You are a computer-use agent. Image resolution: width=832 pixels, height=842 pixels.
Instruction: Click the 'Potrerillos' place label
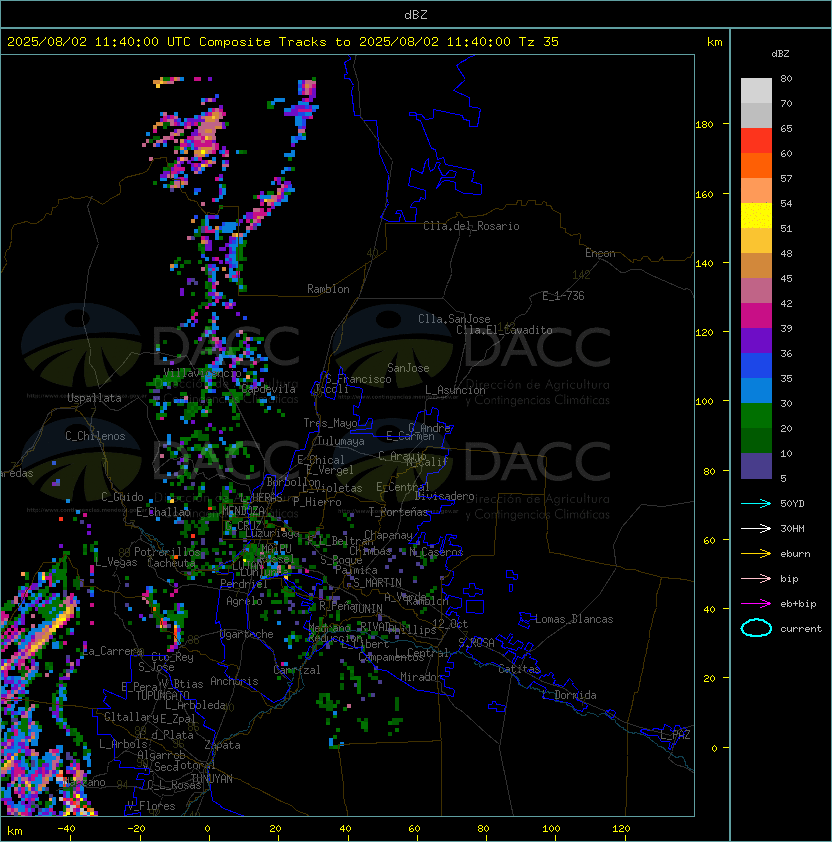tap(167, 552)
